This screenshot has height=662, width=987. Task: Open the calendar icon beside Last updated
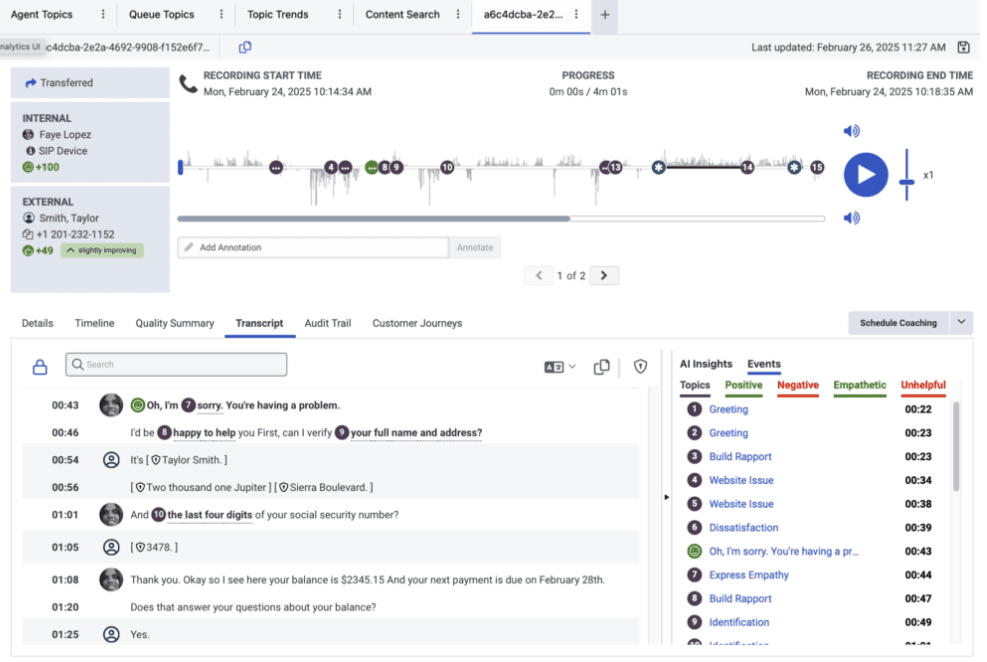(963, 47)
